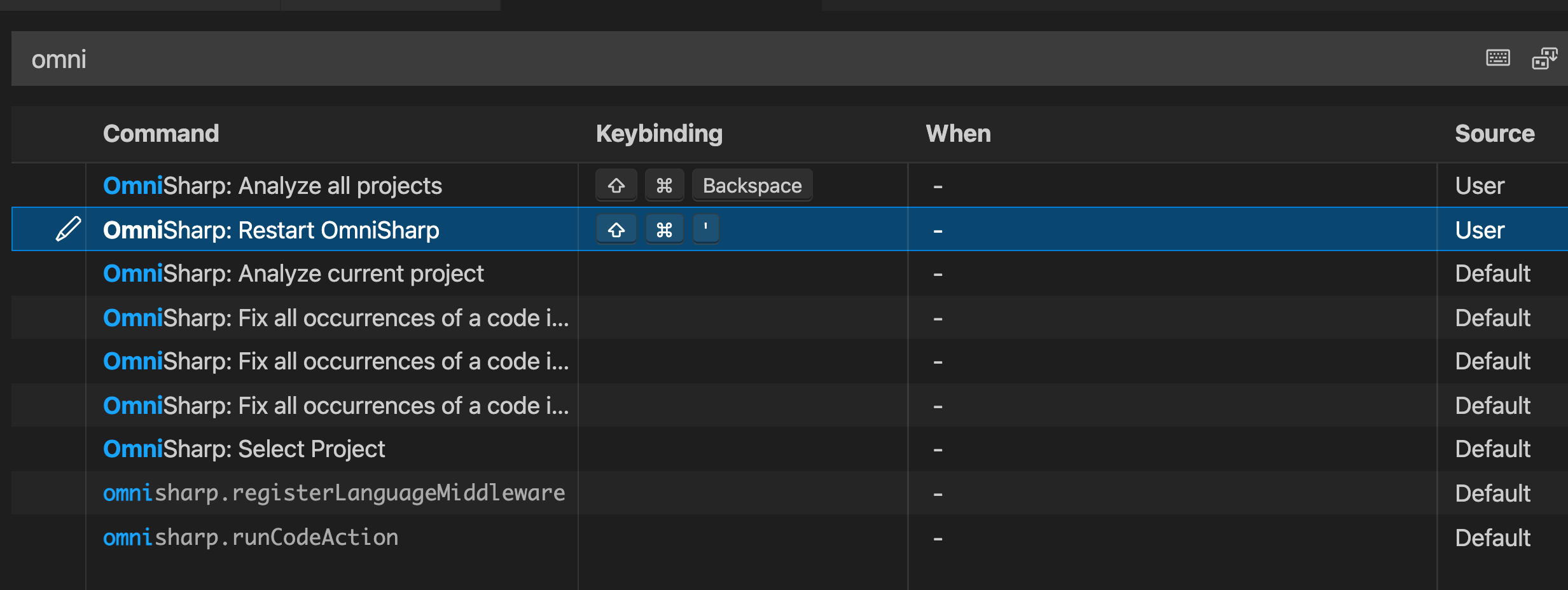Click the pencil edit icon on Restart OmniSharp row
The width and height of the screenshot is (1568, 590).
[x=68, y=229]
